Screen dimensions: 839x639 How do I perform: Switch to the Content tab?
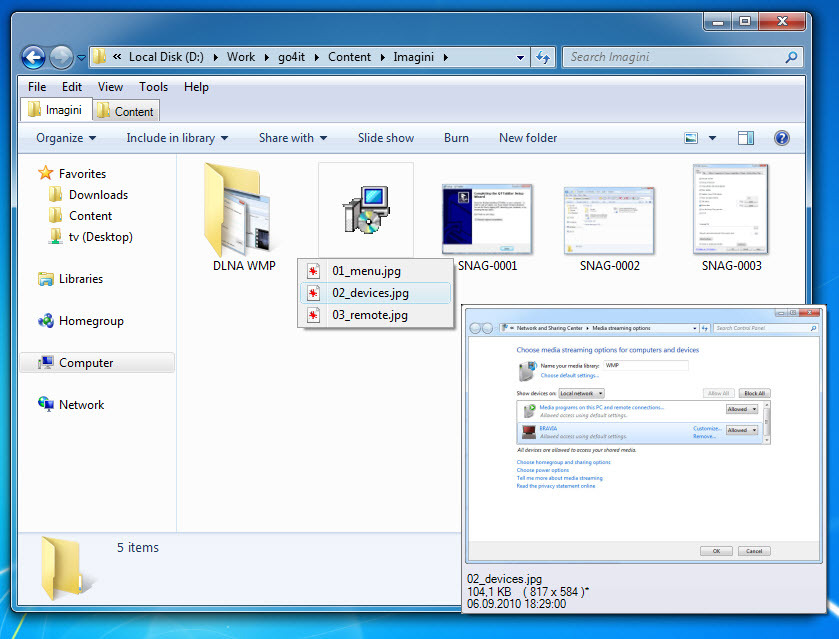coord(126,111)
